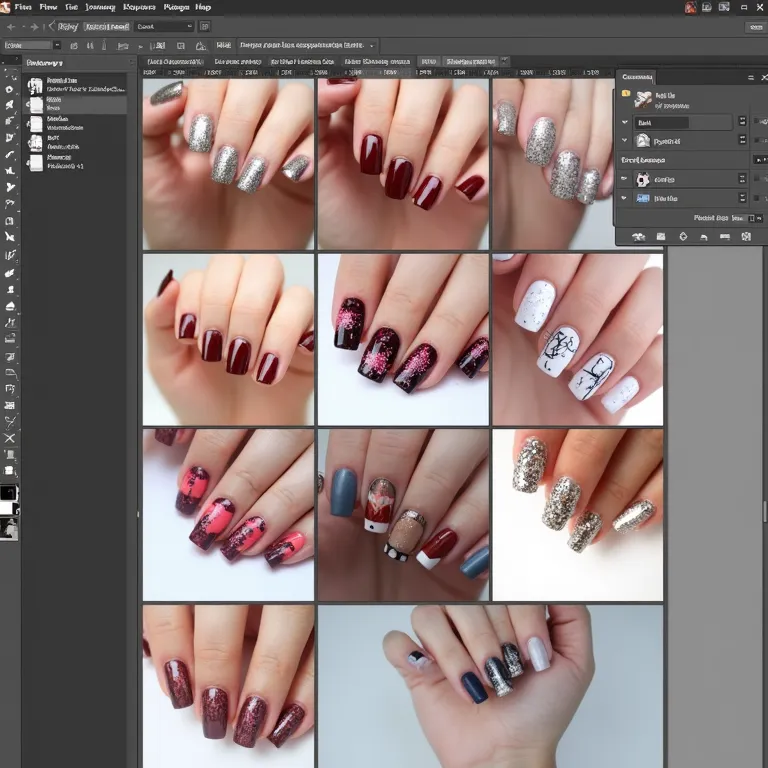Screen dimensions: 768x768
Task: Expand the chevron beside the blue thumbnail row
Action: click(x=624, y=198)
